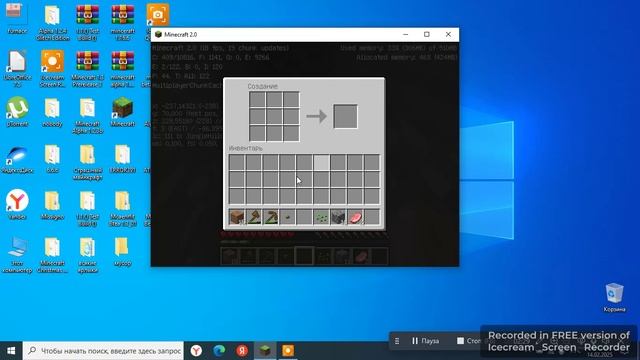Select the Minecraft Christmas folder on desktop
This screenshot has height=360, width=640.
tap(52, 255)
